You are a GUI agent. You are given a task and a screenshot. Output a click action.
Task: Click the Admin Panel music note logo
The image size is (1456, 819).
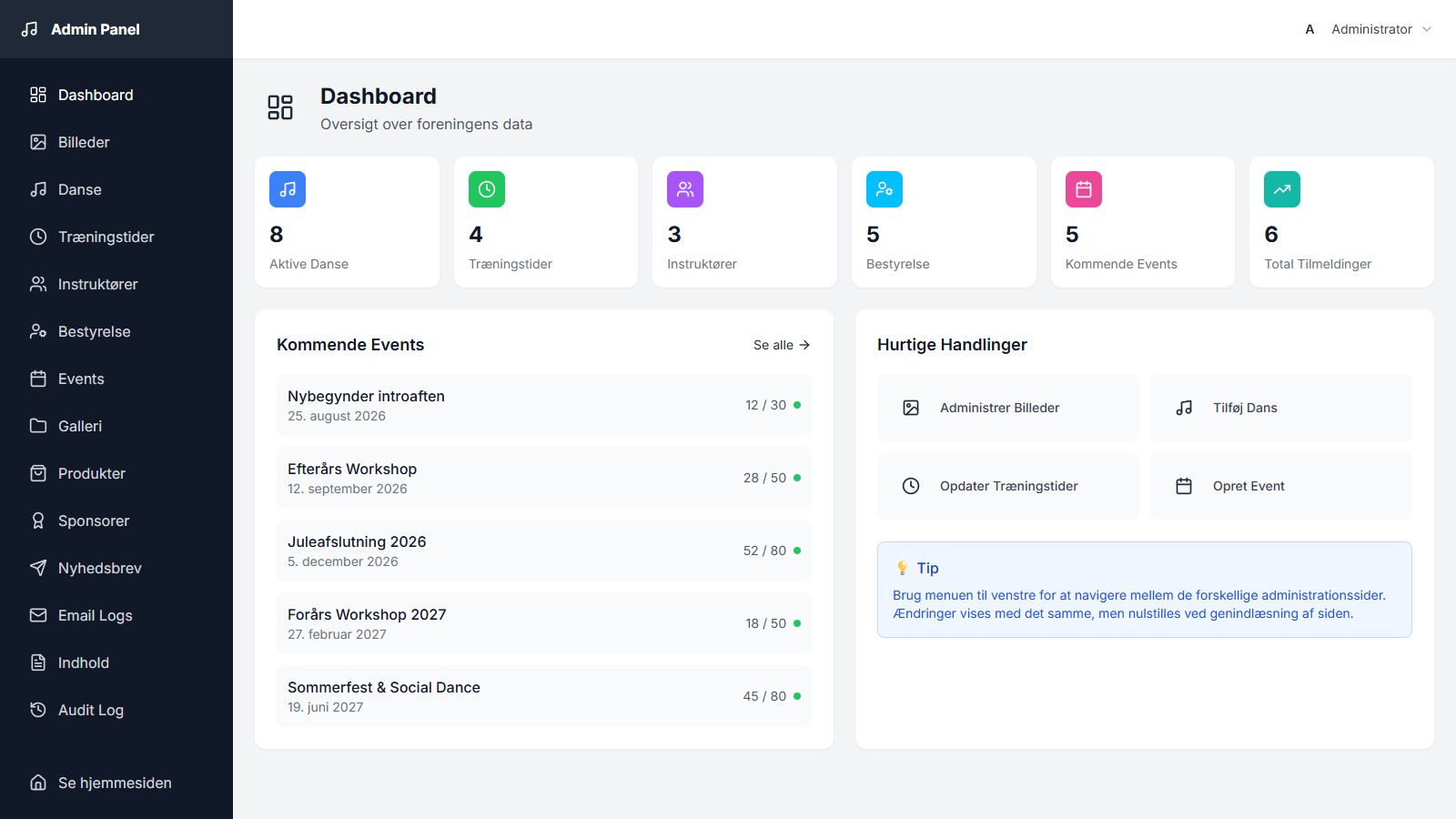30,29
